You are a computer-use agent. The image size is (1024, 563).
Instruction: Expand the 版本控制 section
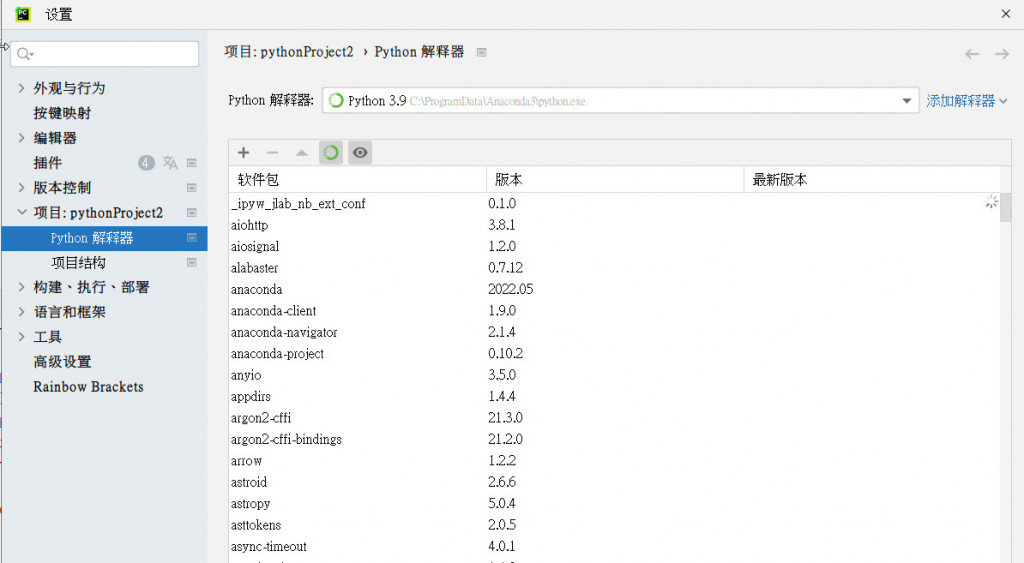click(x=22, y=187)
